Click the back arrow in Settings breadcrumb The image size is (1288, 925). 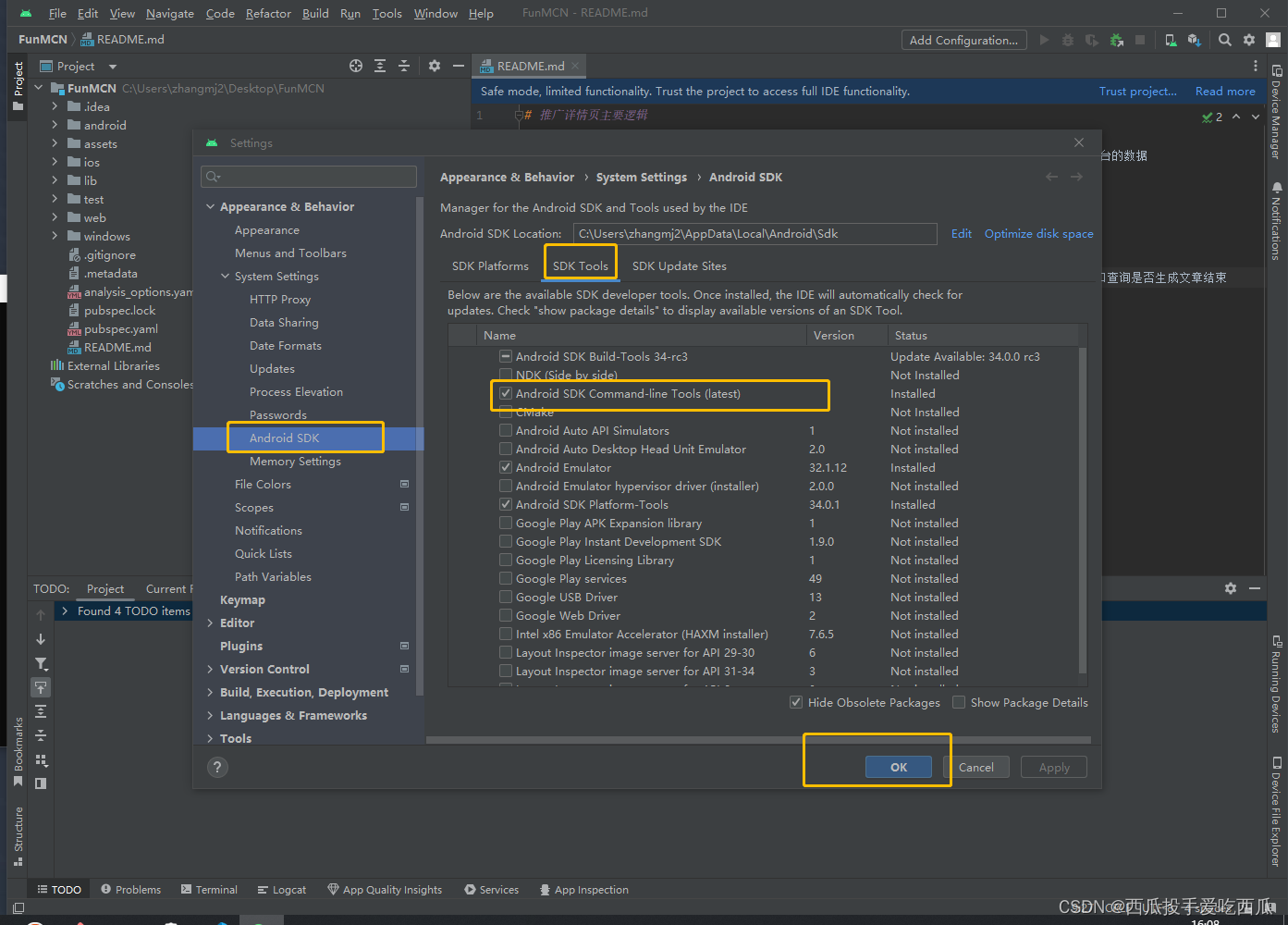click(1051, 177)
